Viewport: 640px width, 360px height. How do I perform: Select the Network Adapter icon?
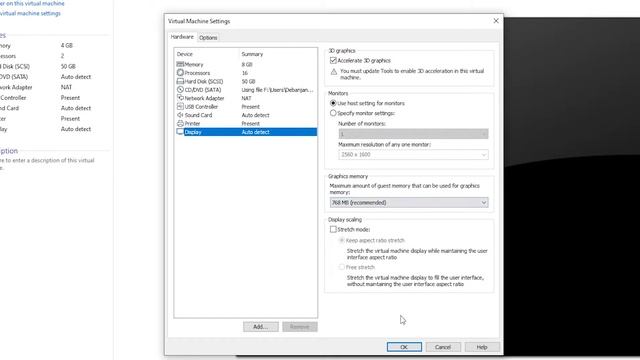click(180, 98)
